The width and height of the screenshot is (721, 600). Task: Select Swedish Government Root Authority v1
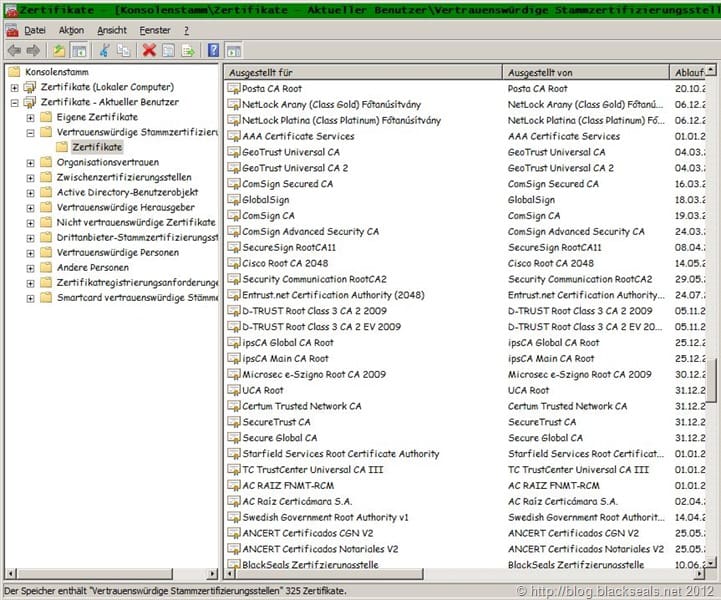coord(325,517)
